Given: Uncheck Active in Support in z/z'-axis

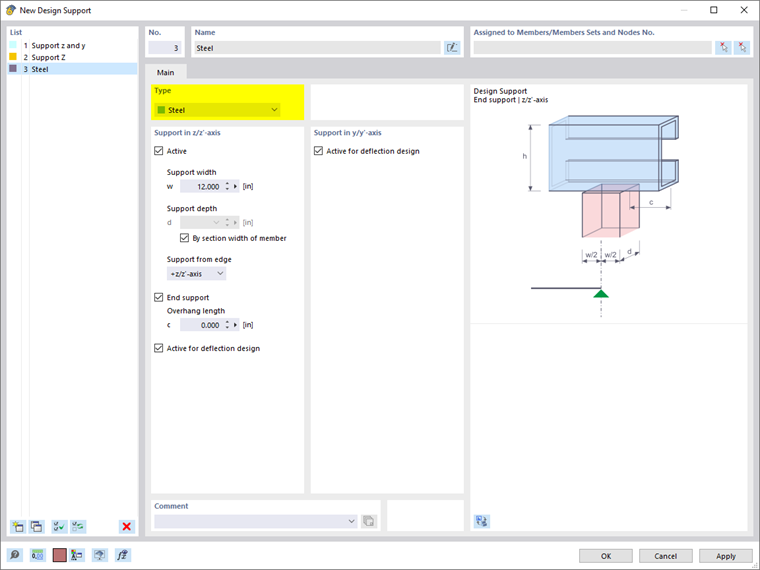Looking at the screenshot, I should pyautogui.click(x=158, y=151).
